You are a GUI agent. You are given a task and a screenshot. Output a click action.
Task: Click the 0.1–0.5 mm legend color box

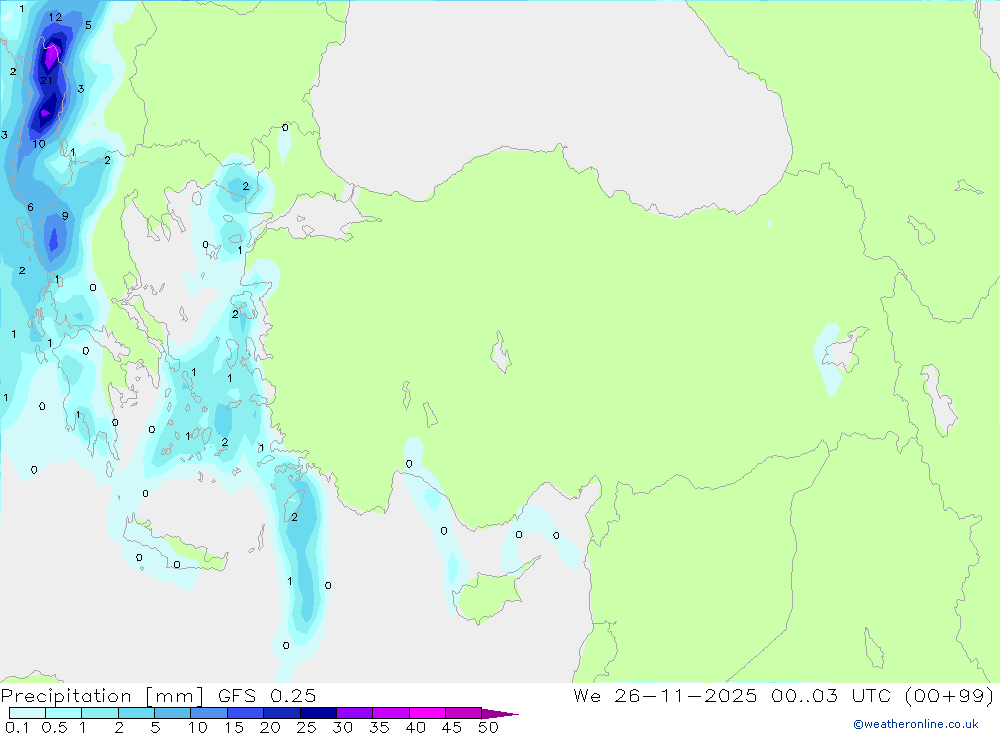pos(27,713)
